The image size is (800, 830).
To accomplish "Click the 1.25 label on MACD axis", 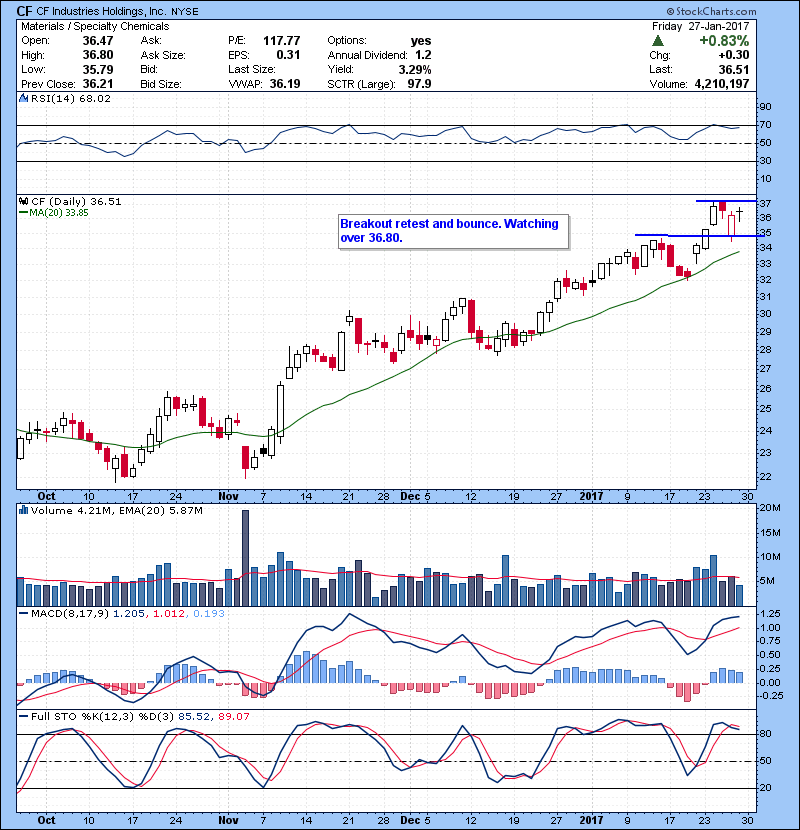I will tap(770, 614).
